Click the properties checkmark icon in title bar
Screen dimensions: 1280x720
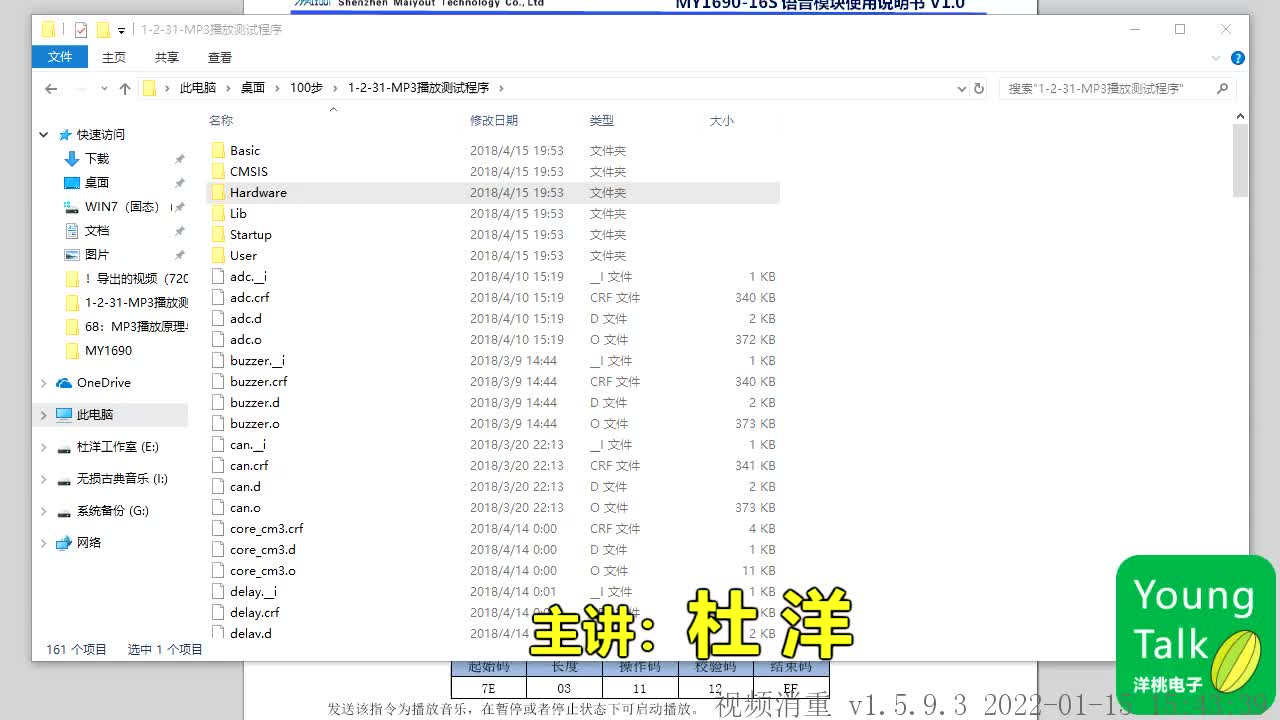(81, 30)
